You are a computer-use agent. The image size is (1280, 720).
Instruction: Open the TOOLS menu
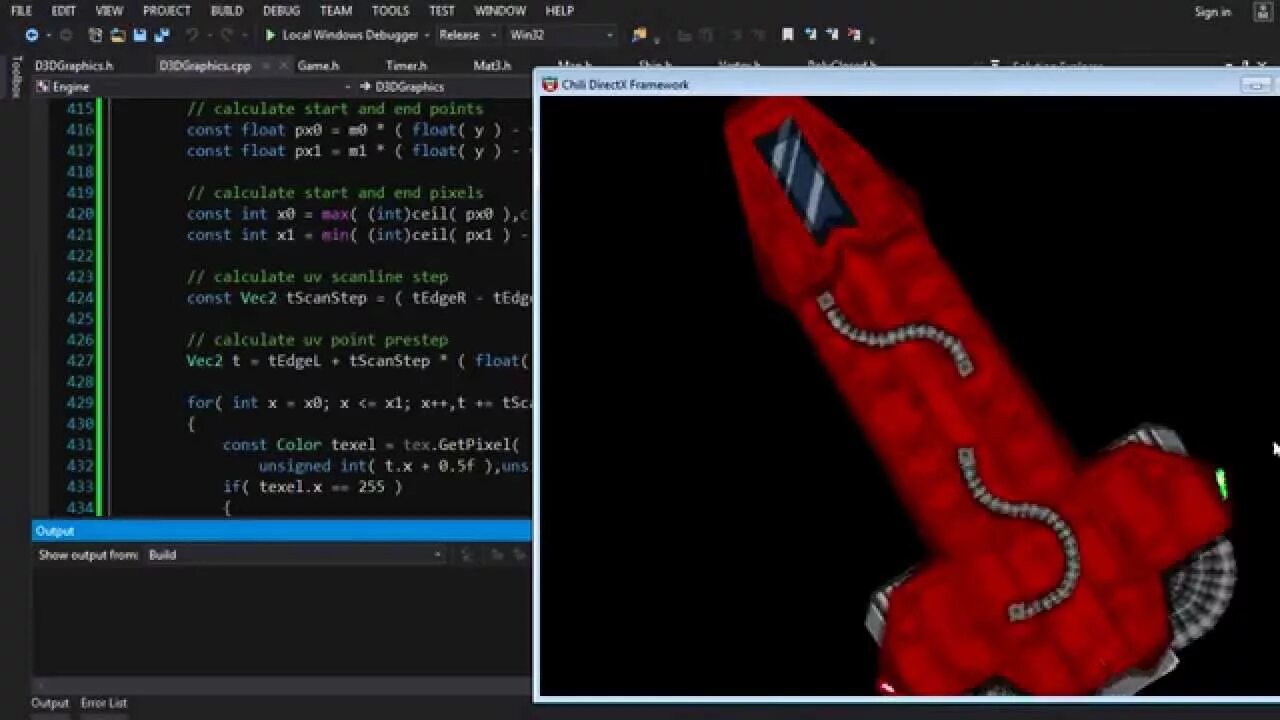coord(390,11)
